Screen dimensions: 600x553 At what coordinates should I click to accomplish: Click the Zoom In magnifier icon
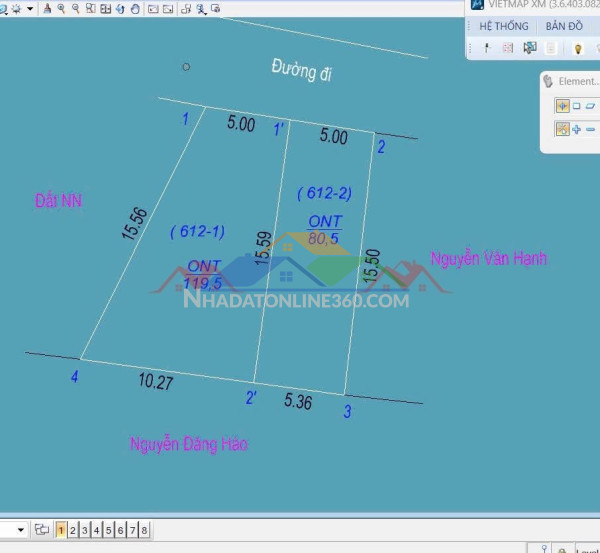click(x=61, y=8)
